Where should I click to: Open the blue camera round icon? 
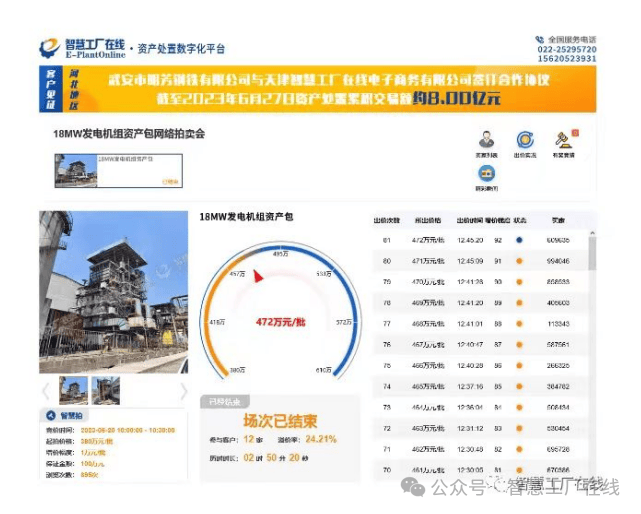tap(486, 173)
